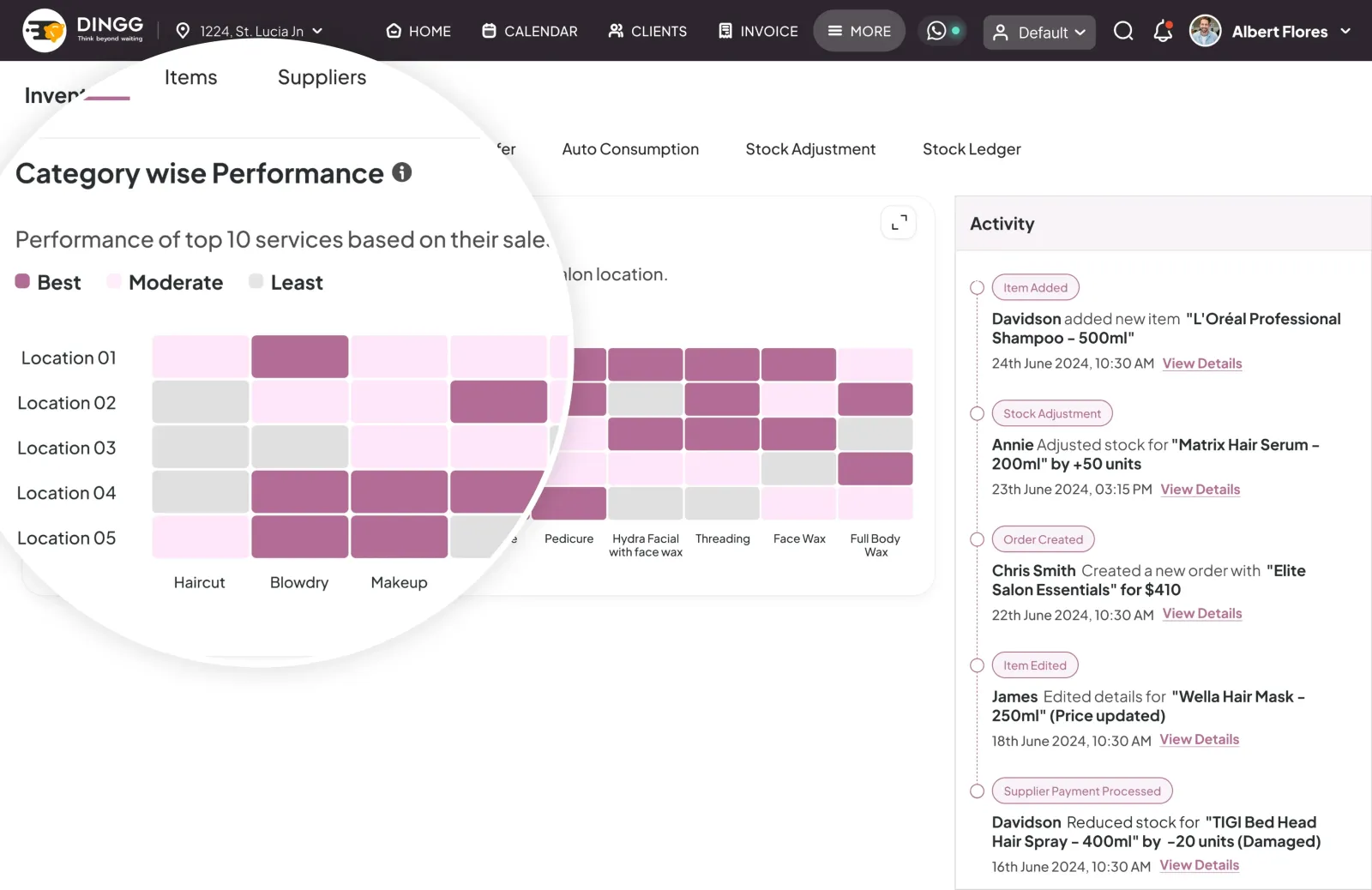Open location selector 1224, St. Lucia Jn
The image size is (1372, 890).
pos(250,32)
